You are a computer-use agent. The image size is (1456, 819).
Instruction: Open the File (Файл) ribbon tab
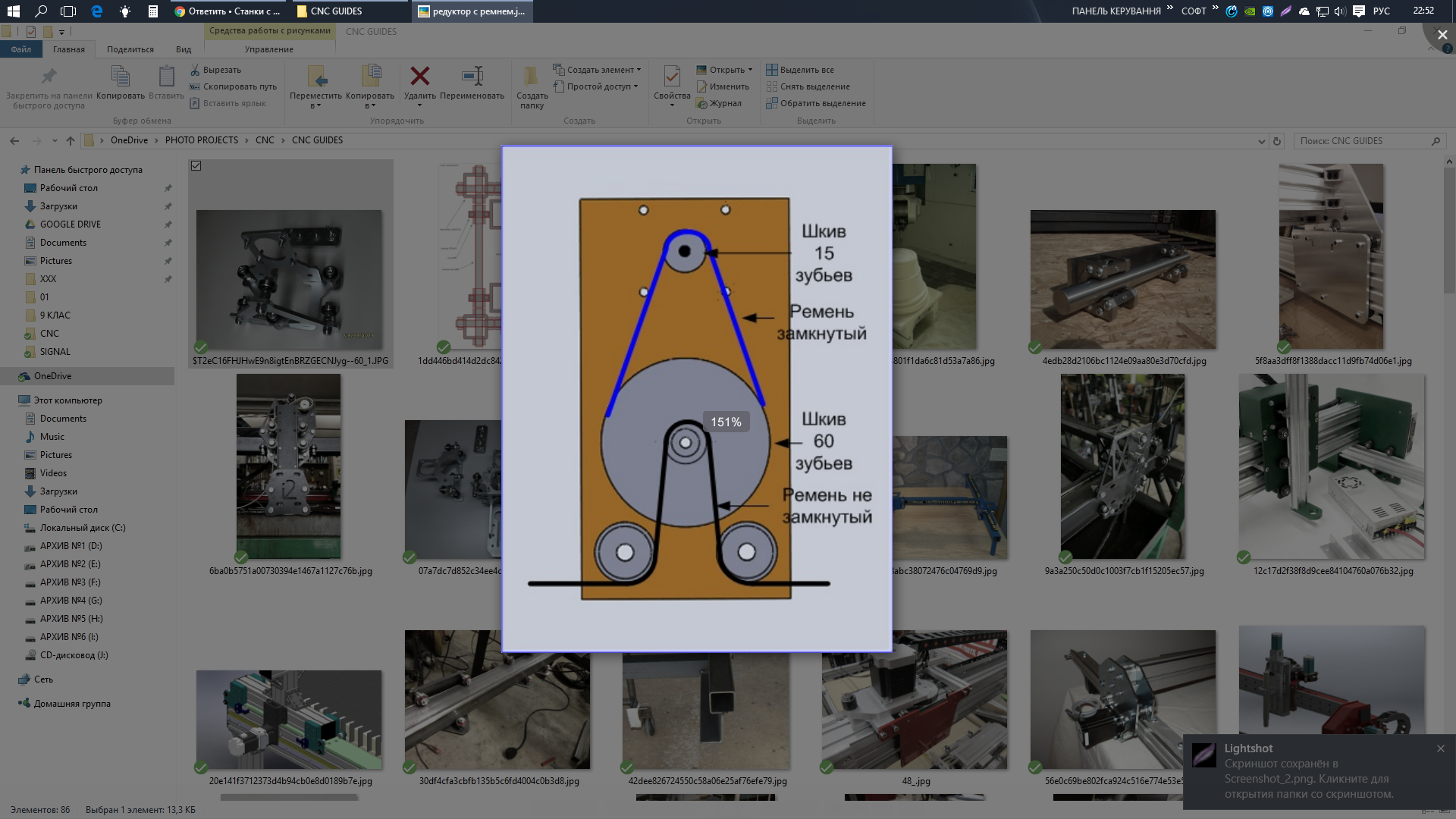(x=20, y=49)
